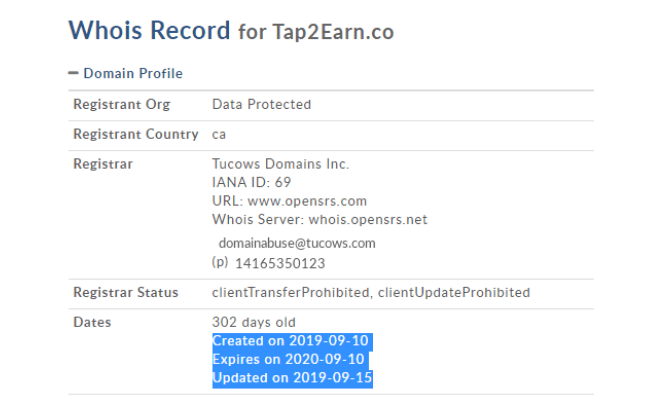Screen dimensions: 650x400
Task: Click the clientUpdateProhibited status
Action: [454, 293]
